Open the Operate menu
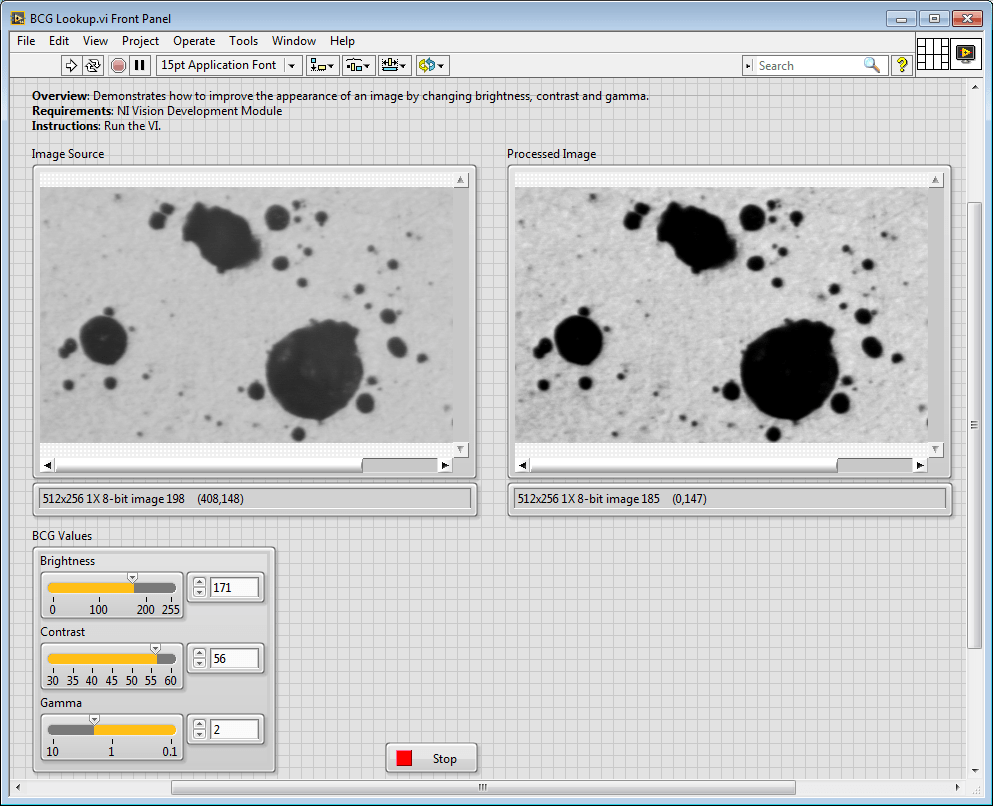993x806 pixels. coord(194,41)
